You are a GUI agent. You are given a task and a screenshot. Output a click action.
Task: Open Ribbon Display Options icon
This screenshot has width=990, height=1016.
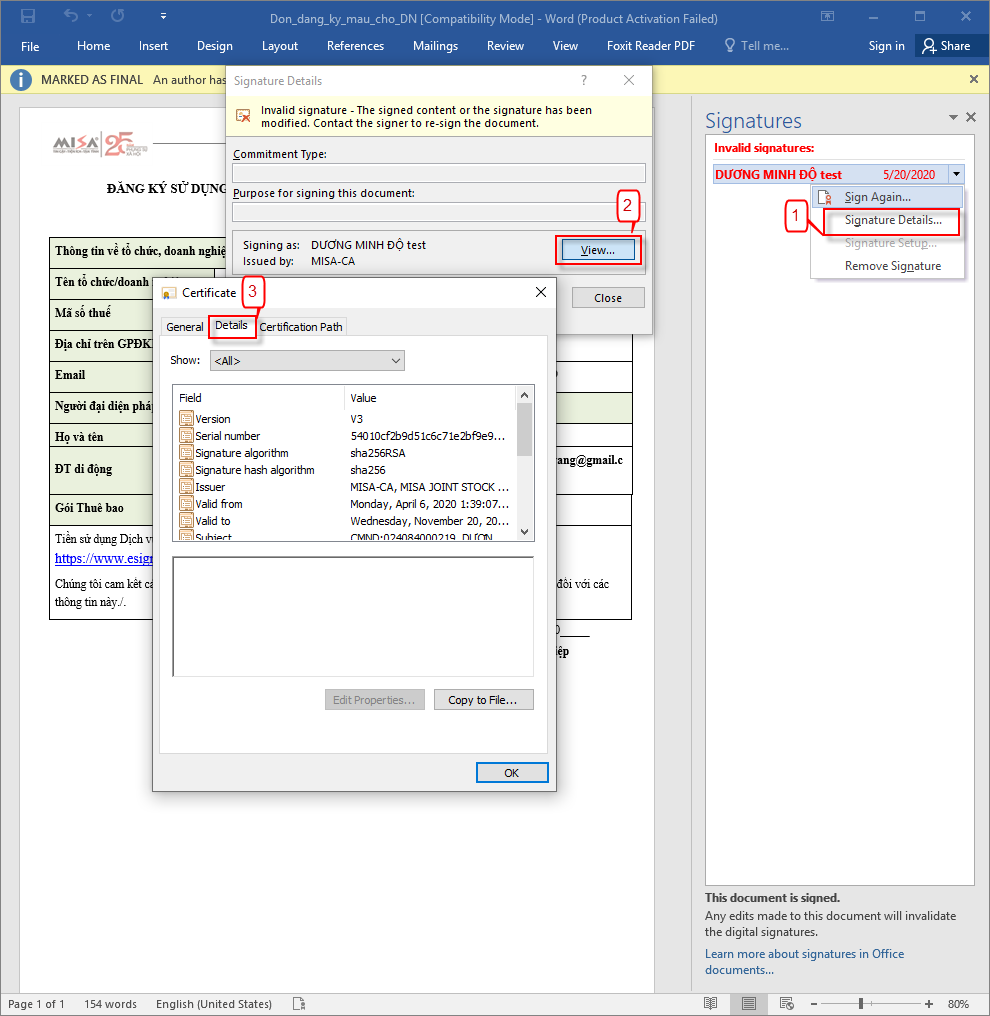tap(827, 17)
